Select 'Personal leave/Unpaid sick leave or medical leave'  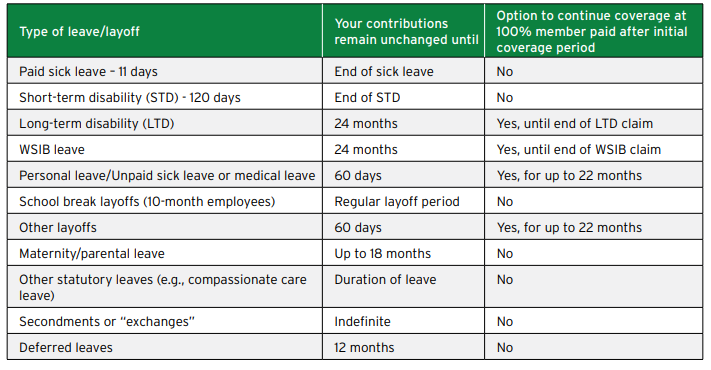[165, 175]
